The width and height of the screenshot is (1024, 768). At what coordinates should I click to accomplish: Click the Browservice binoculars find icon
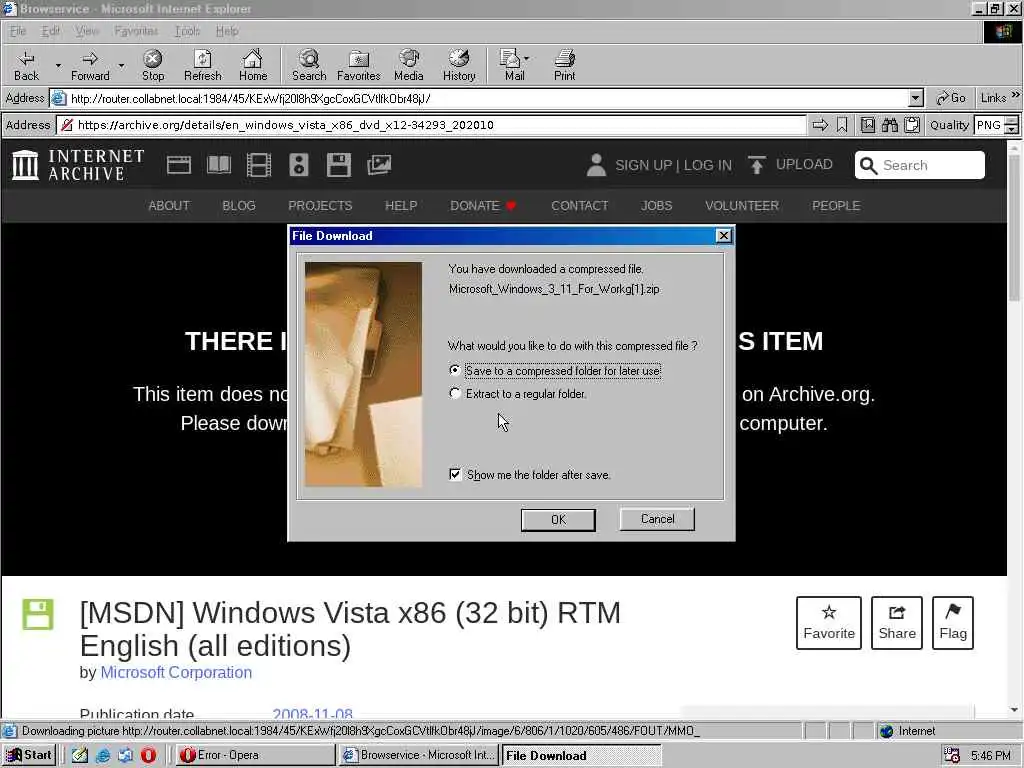889,125
